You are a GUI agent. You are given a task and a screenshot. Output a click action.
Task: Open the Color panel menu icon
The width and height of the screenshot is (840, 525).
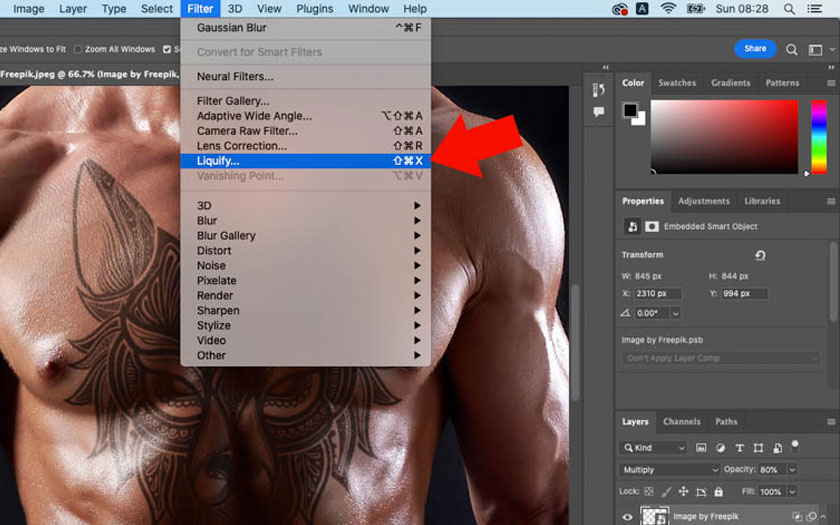[831, 83]
